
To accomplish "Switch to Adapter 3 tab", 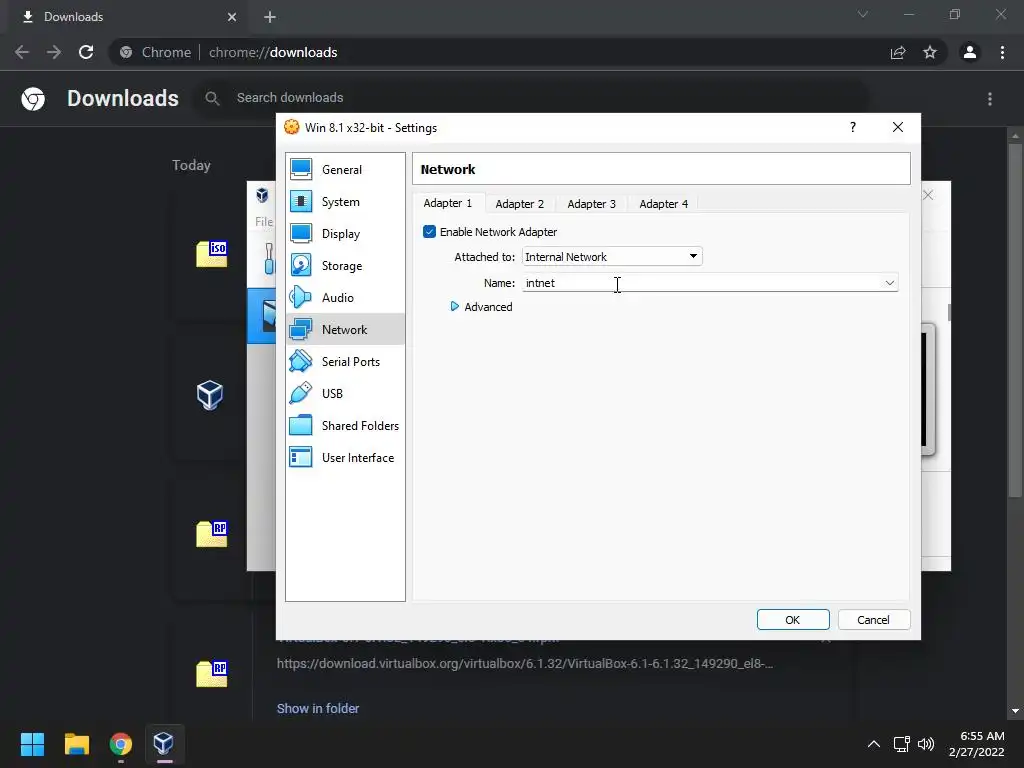I will [x=592, y=204].
